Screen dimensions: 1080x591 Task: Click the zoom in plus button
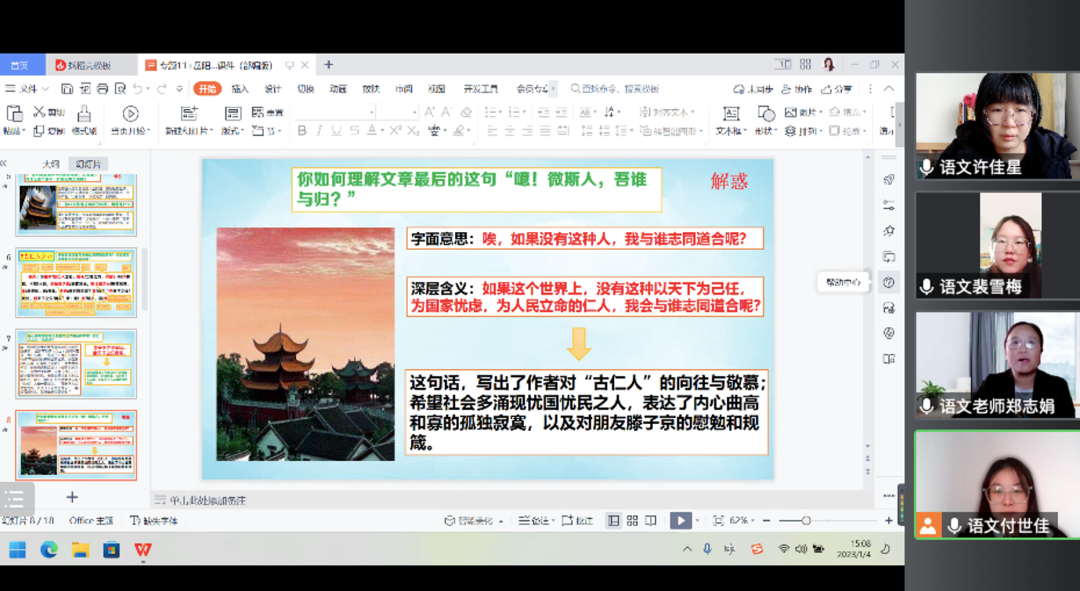(889, 521)
